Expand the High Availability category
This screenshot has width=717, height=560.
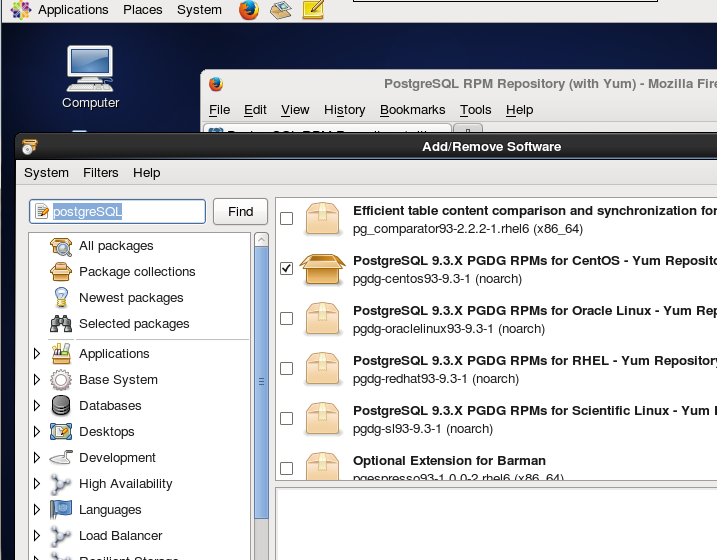[x=37, y=483]
